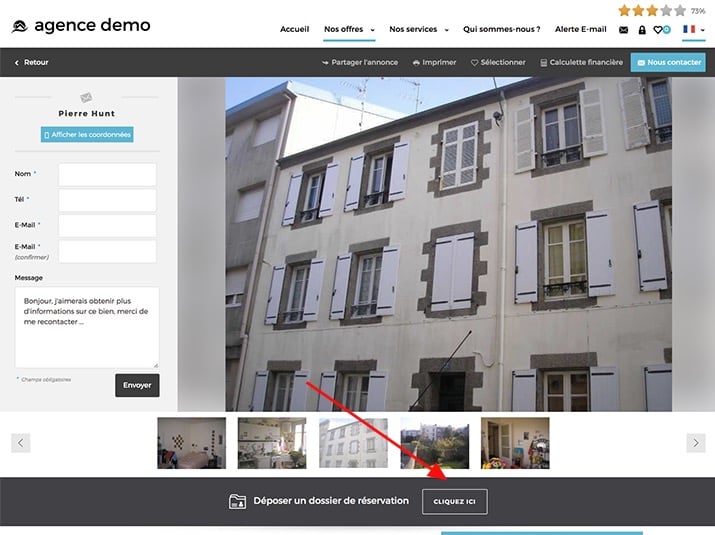Click the CLIQUEZ ICI button
This screenshot has height=535, width=715.
coord(454,501)
